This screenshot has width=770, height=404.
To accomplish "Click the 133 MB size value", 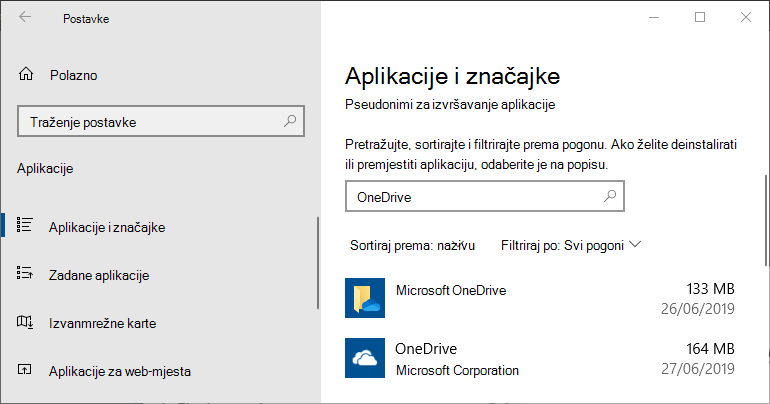I will click(710, 289).
